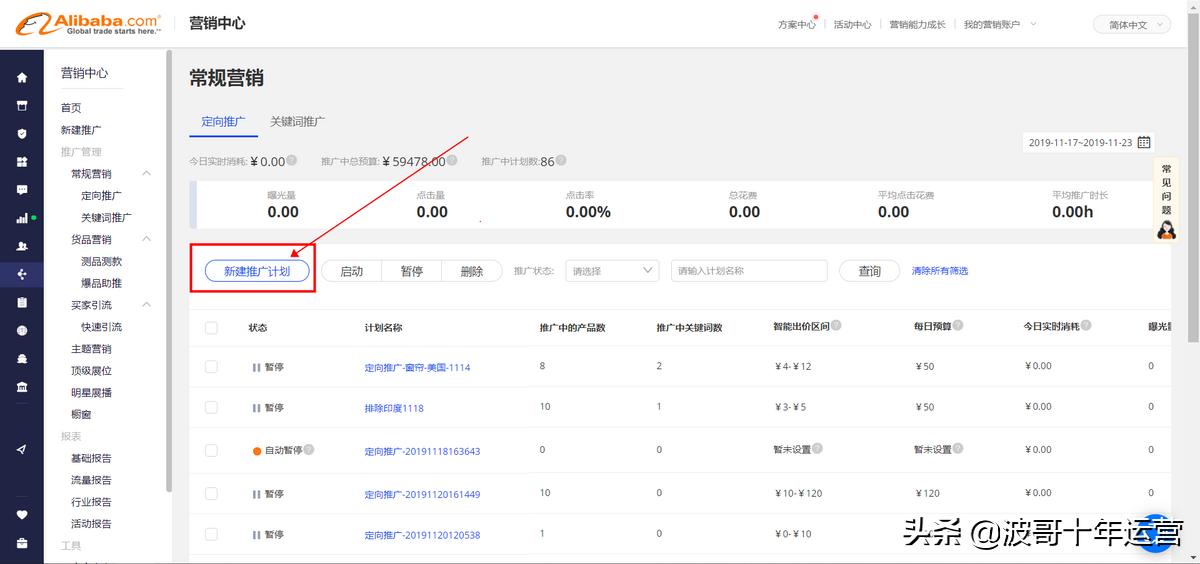
Task: Switch to the 关键词推广 tab
Action: click(x=297, y=122)
